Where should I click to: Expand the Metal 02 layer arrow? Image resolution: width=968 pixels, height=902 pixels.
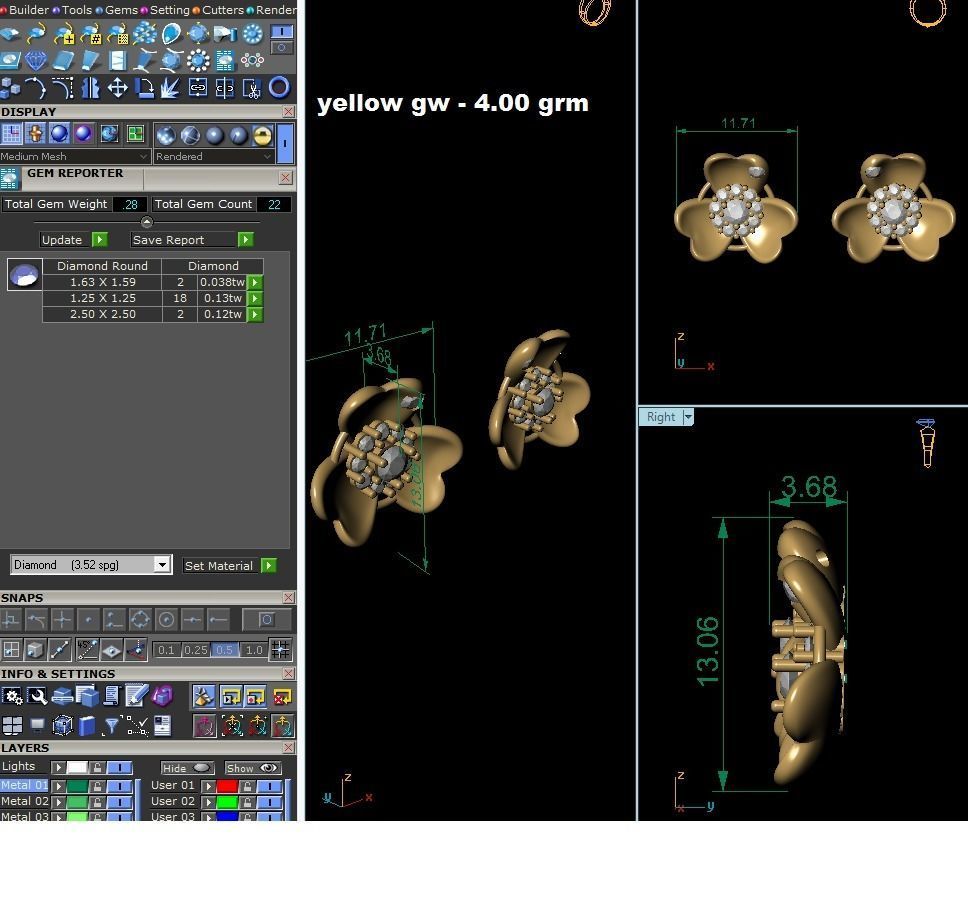(58, 802)
